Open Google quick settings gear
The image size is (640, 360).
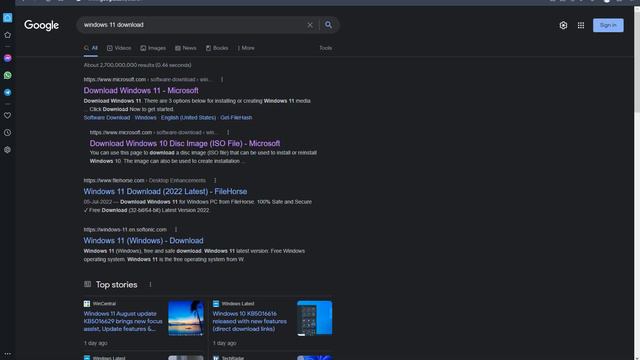coord(563,25)
